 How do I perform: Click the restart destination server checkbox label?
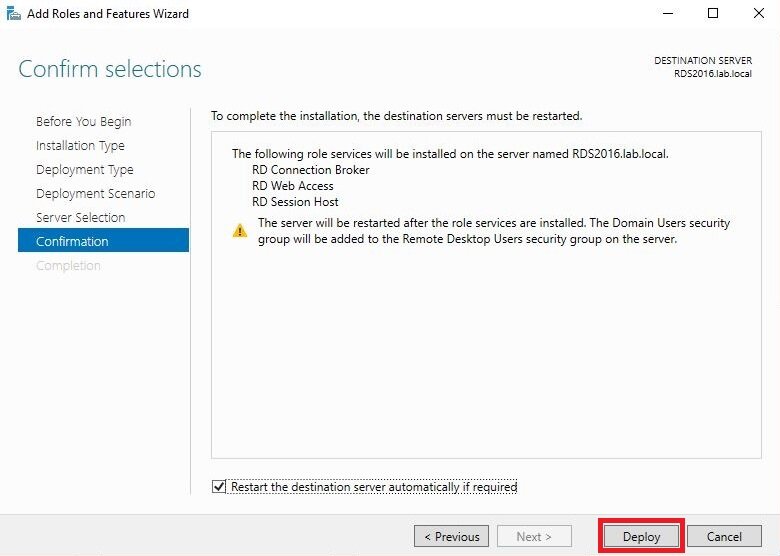click(x=374, y=486)
